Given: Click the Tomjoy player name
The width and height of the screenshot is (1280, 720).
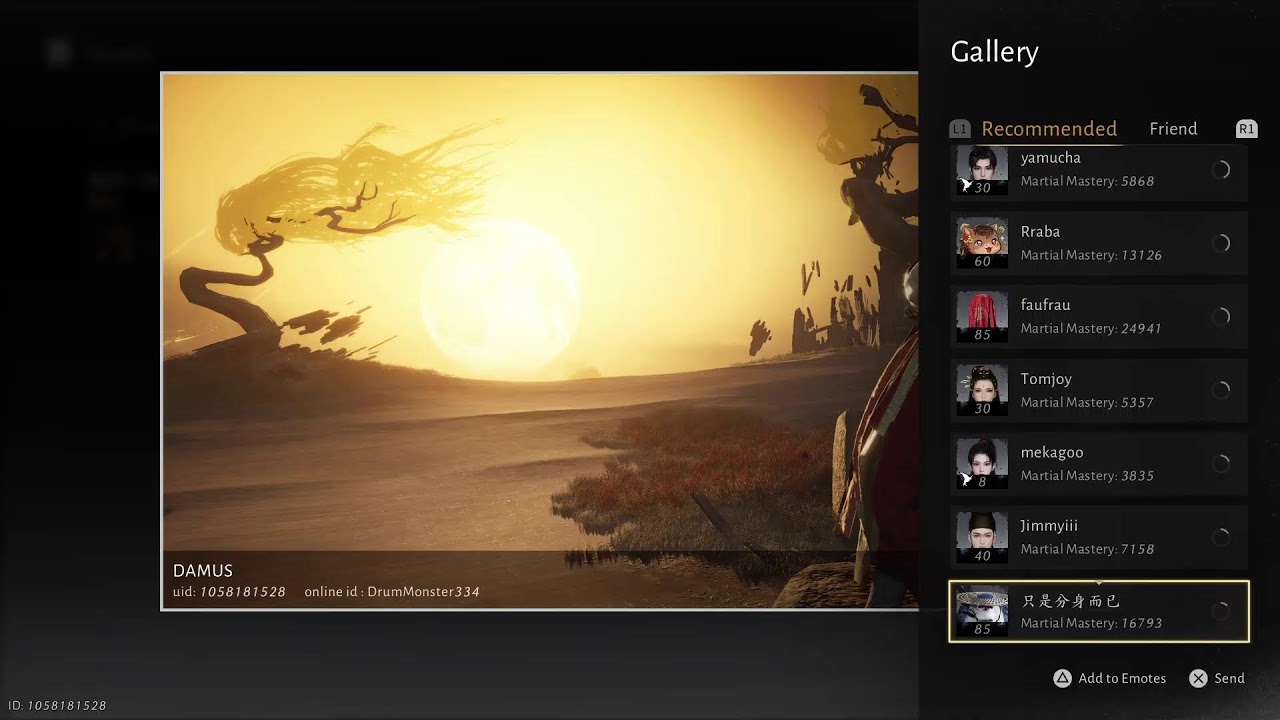Looking at the screenshot, I should pos(1046,379).
